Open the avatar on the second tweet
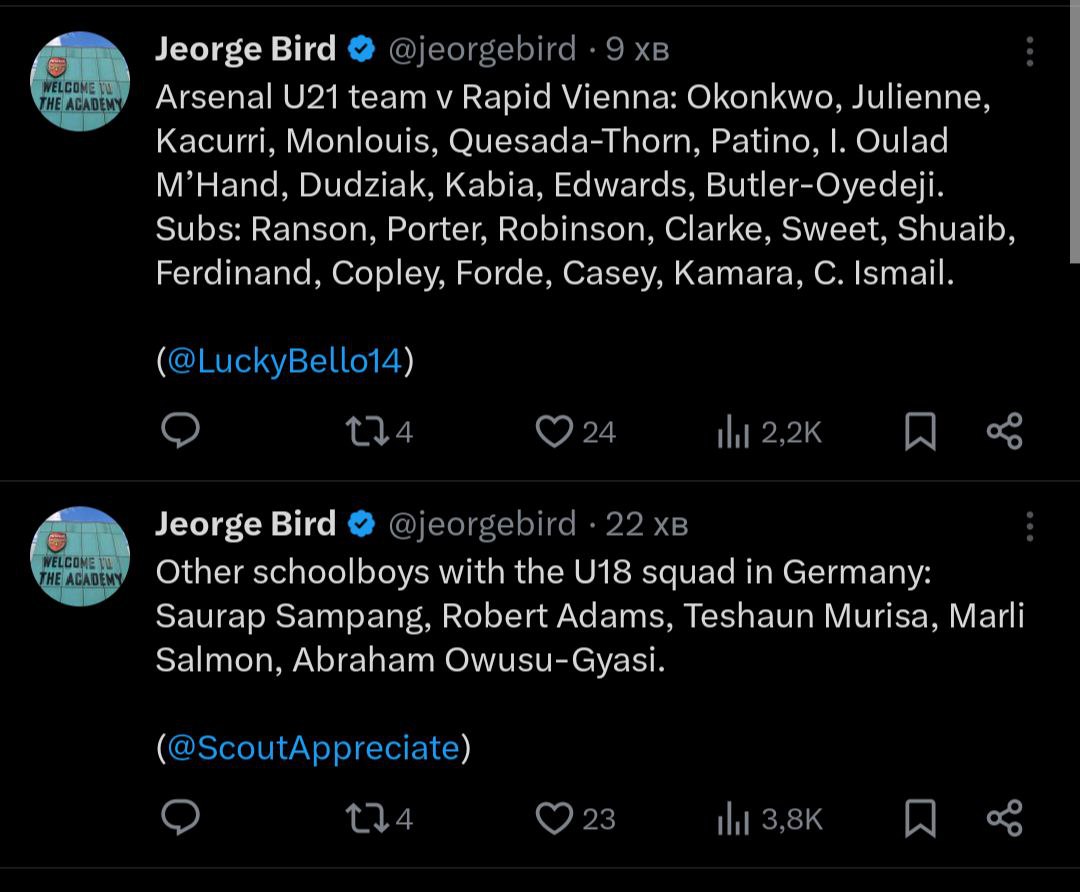1080x892 pixels. tap(81, 556)
